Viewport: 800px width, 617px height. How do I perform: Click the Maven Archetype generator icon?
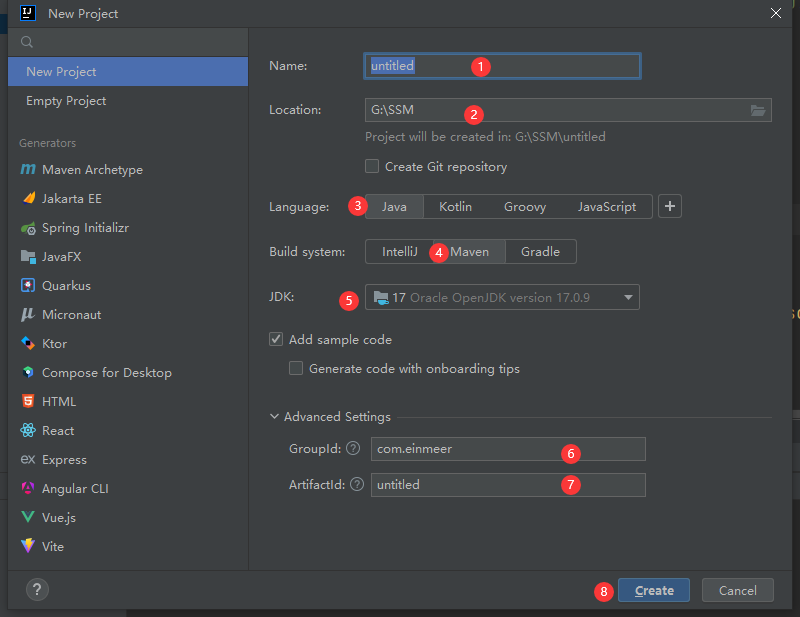tap(28, 169)
